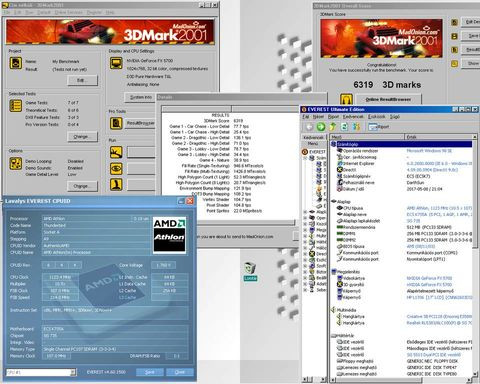This screenshot has height=384, width=480.
Task: Open the CPU #1 dropdown in CPUID window
Action: pos(73,372)
